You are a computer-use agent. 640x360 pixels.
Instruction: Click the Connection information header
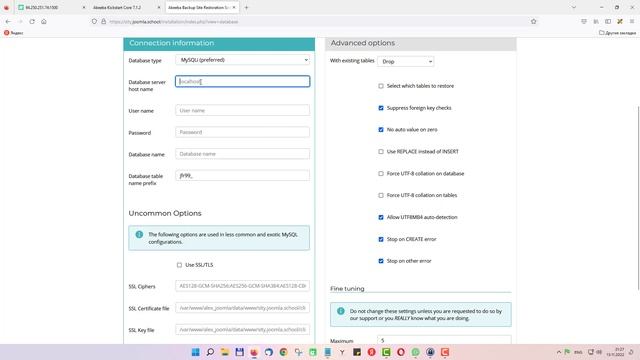pos(219,44)
